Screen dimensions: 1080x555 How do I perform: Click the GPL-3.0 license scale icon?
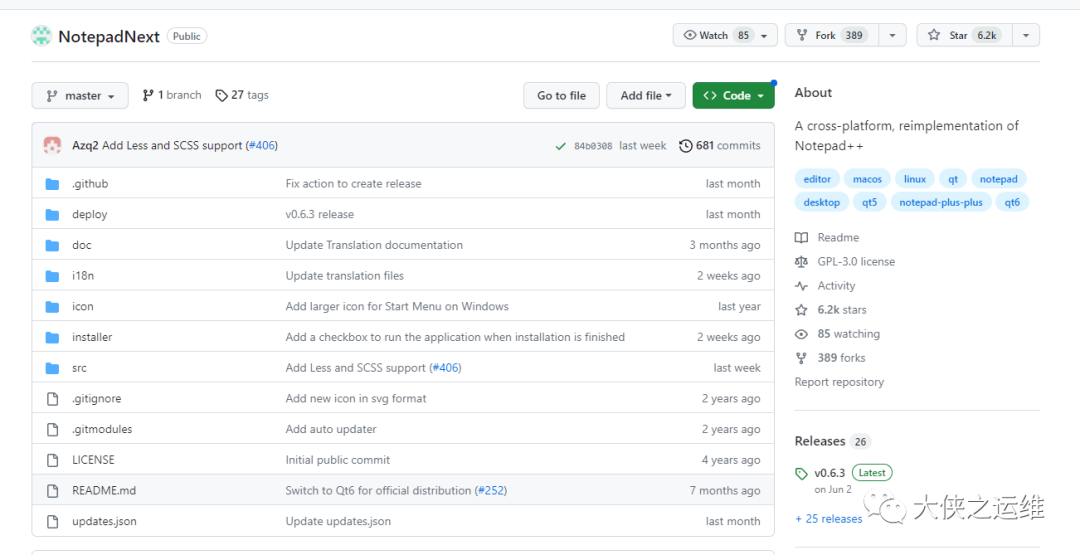[801, 262]
